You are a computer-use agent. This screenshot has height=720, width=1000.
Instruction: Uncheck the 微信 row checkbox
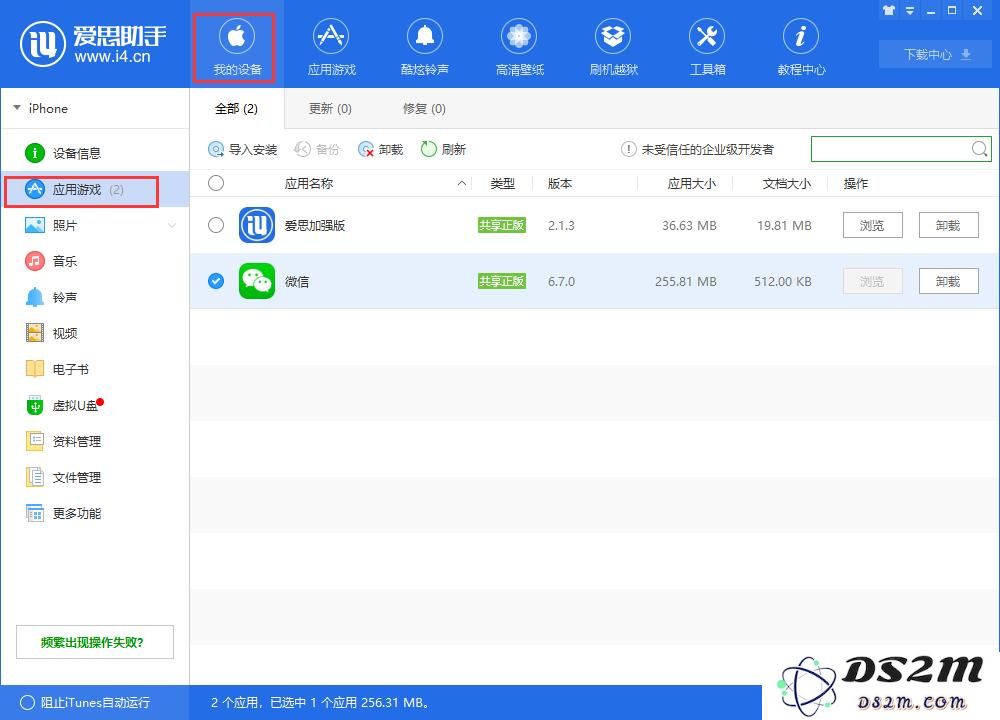click(x=216, y=281)
